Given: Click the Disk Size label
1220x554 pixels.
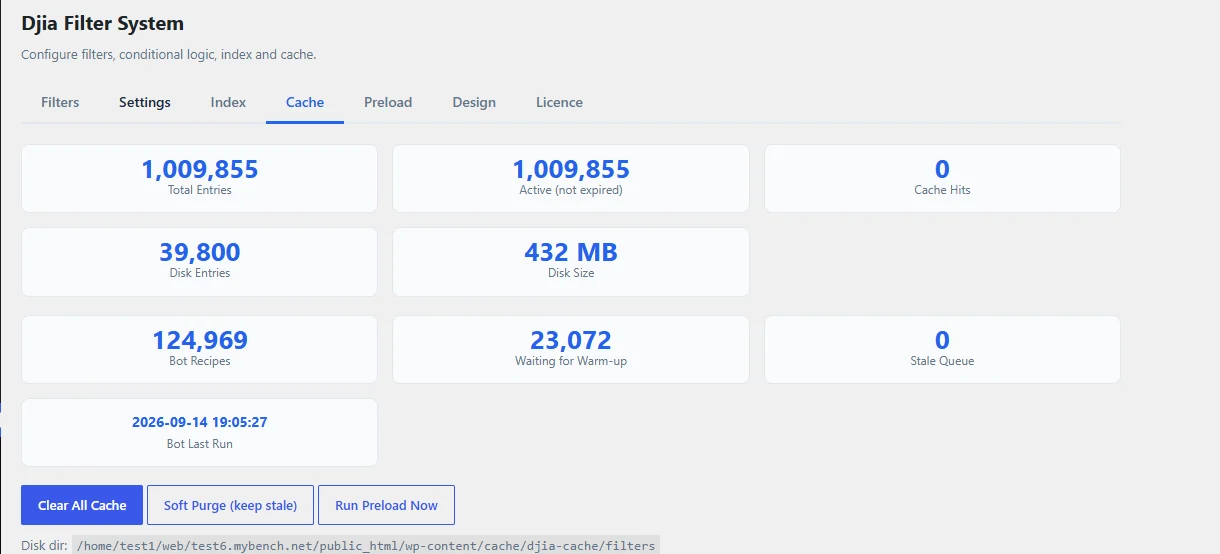Looking at the screenshot, I should tap(571, 272).
